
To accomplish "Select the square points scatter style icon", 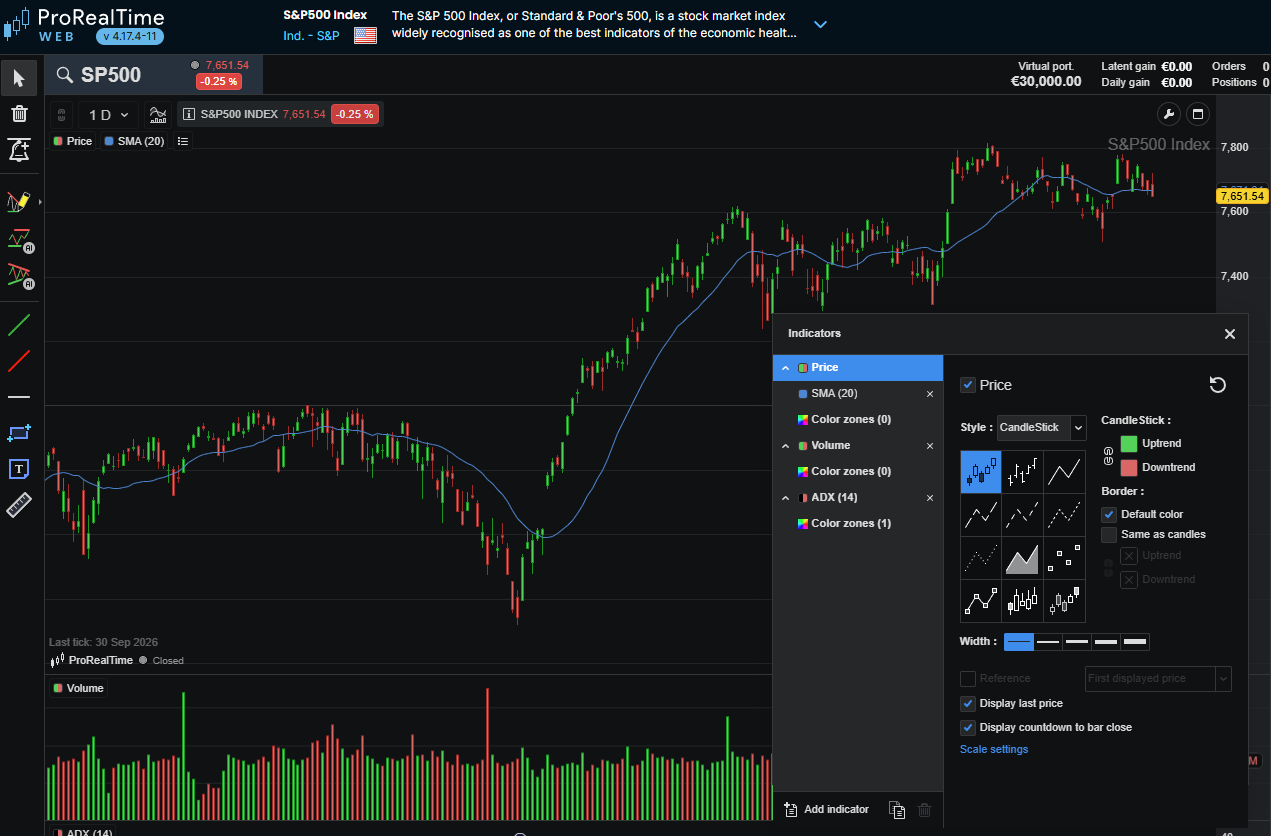I will point(1064,558).
